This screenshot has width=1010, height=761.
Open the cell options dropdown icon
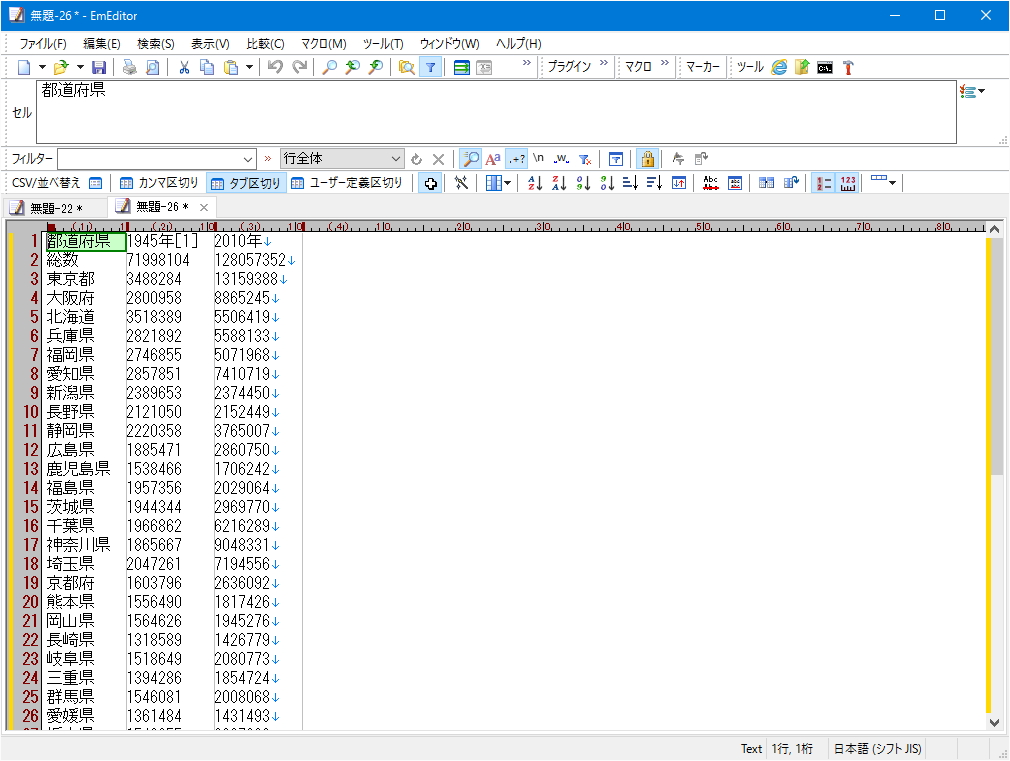972,92
